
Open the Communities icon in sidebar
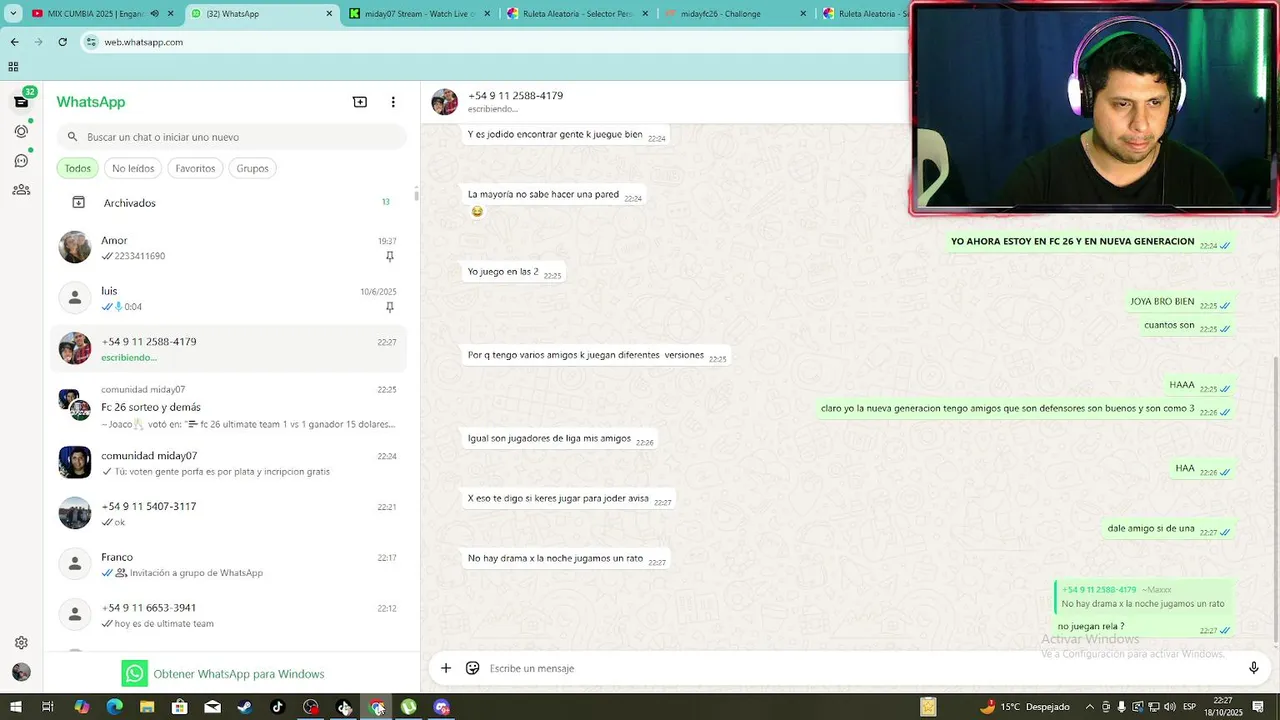coord(21,189)
